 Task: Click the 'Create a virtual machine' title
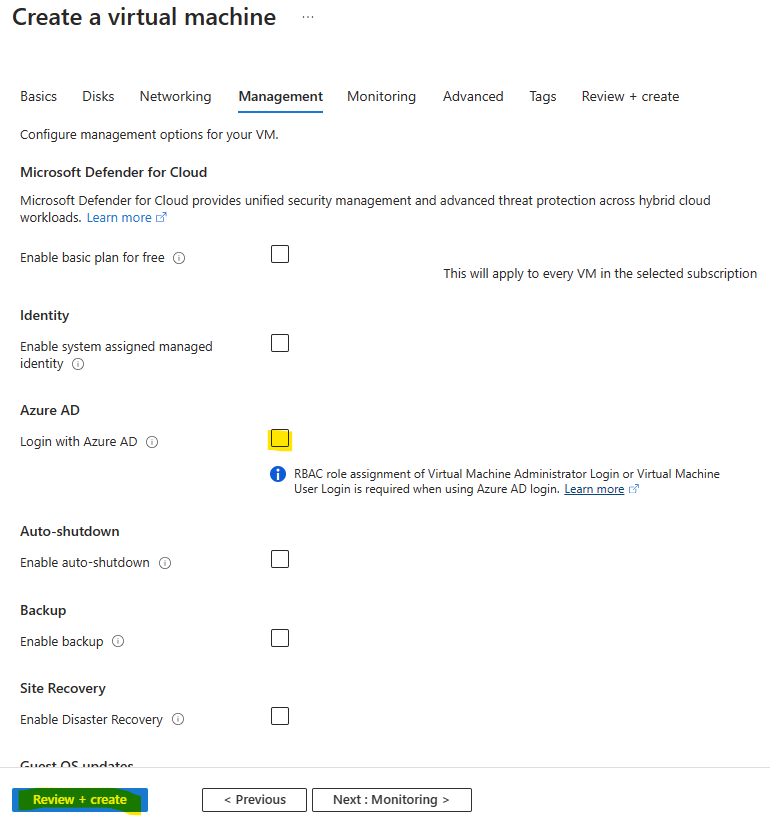144,17
